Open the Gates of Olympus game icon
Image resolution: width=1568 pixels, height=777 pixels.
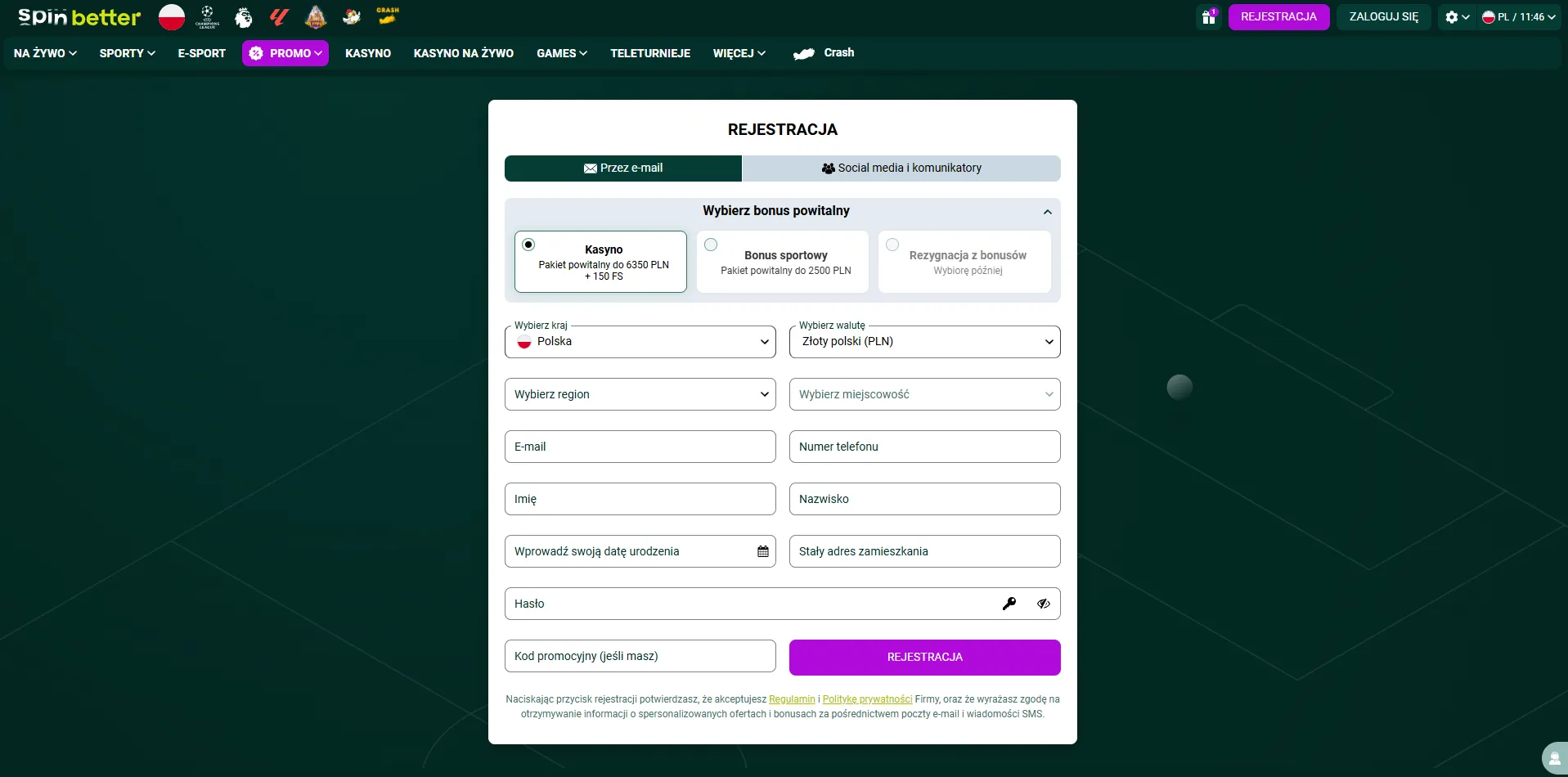(x=315, y=16)
